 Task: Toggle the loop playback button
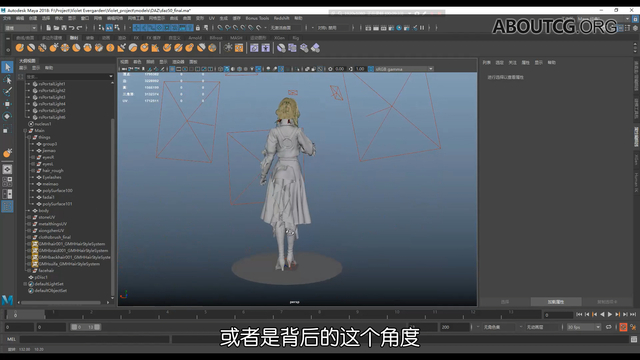tap(609, 327)
